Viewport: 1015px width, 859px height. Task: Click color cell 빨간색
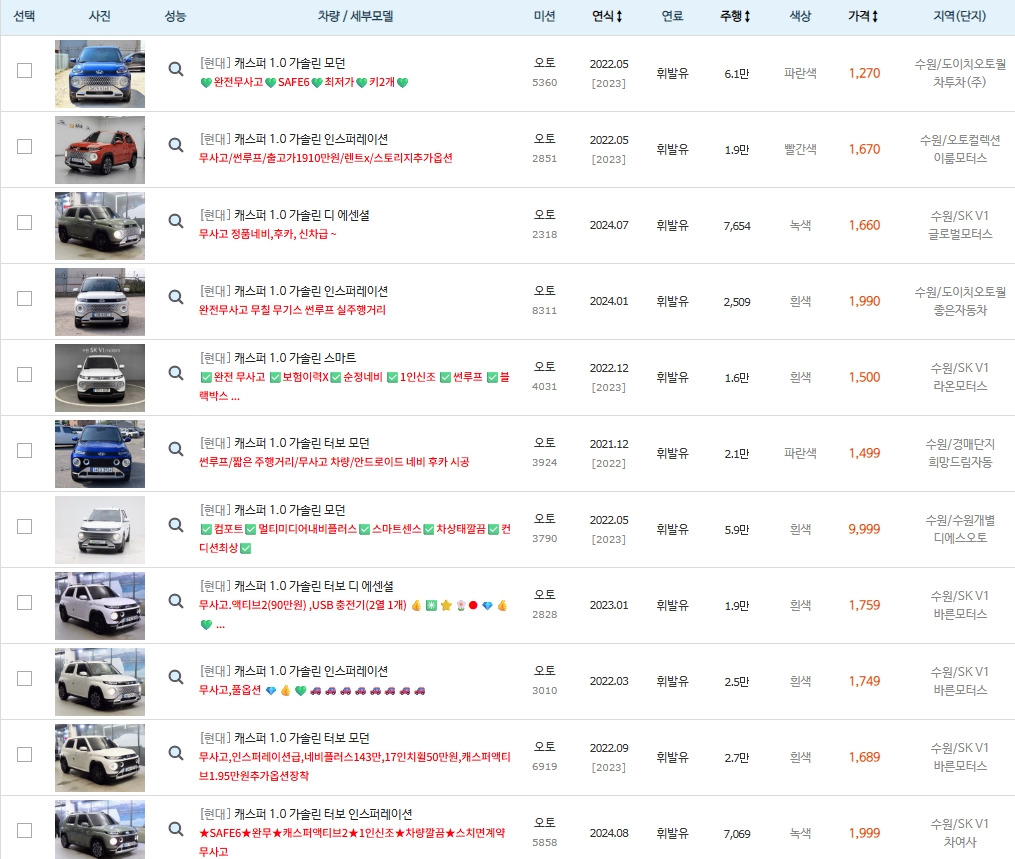point(800,150)
